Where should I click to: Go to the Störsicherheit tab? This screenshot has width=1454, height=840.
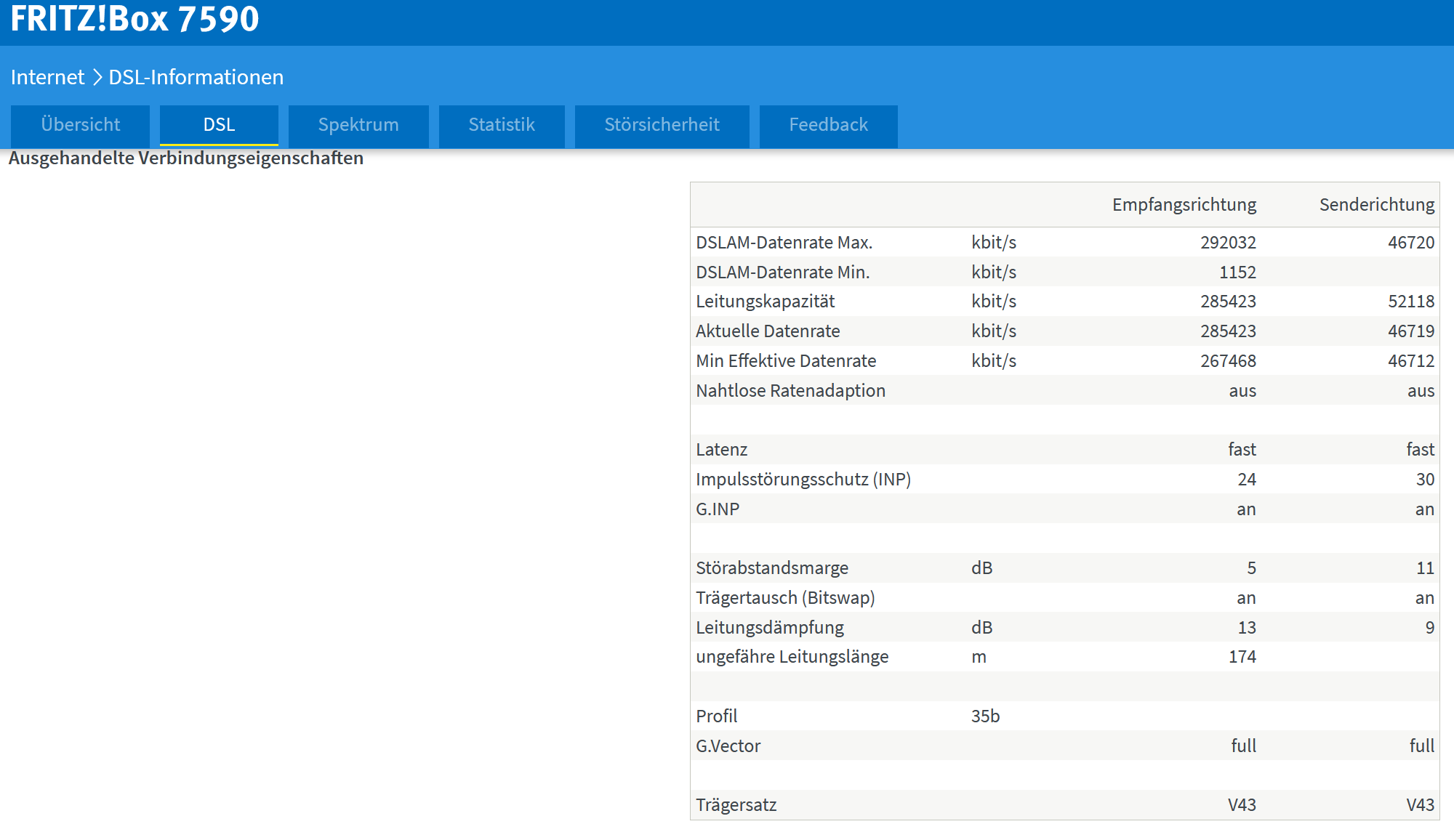point(662,125)
